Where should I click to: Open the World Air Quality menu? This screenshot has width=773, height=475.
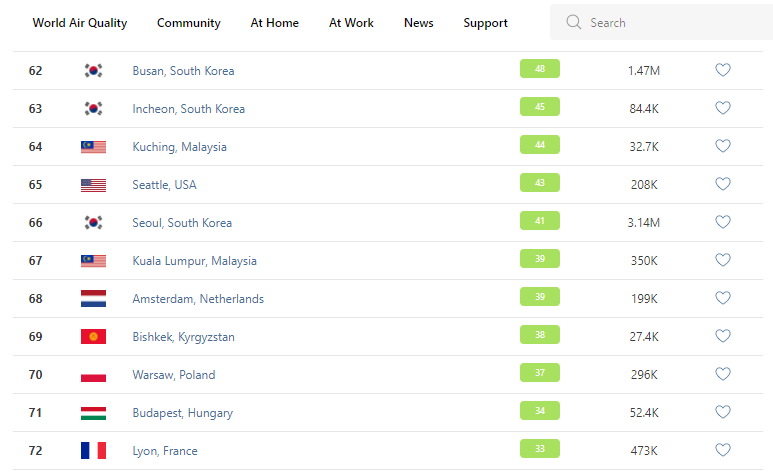pos(80,23)
